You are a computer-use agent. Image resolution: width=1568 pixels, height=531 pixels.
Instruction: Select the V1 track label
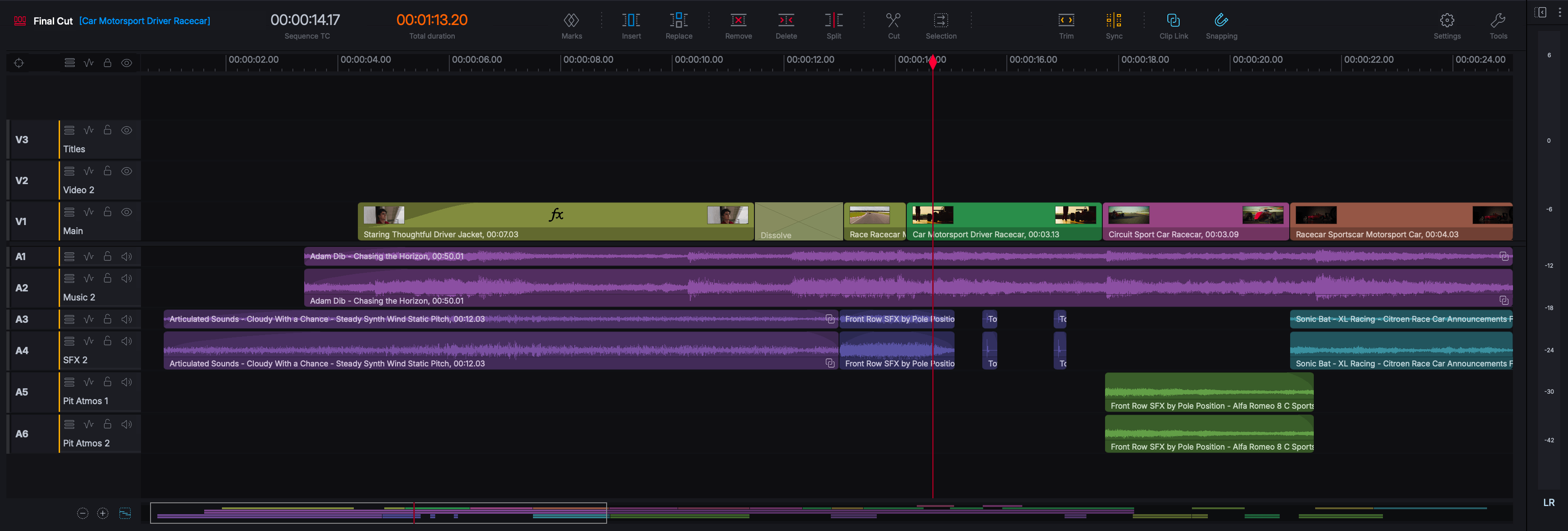pyautogui.click(x=21, y=221)
